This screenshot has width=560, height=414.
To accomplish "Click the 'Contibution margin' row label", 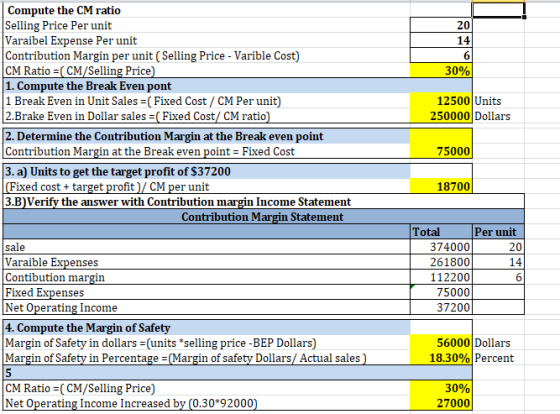I will tap(55, 278).
